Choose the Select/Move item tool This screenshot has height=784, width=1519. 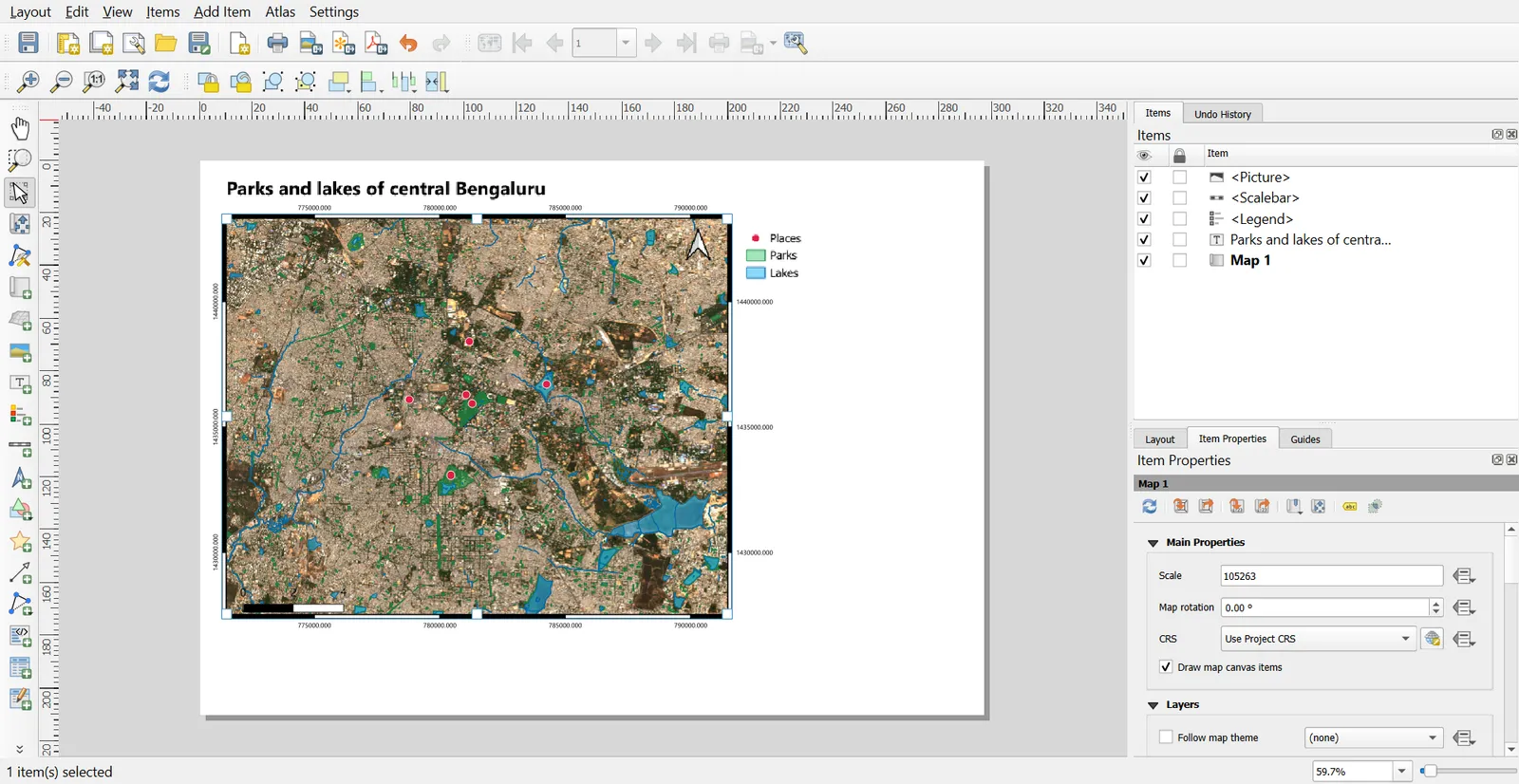(x=20, y=192)
